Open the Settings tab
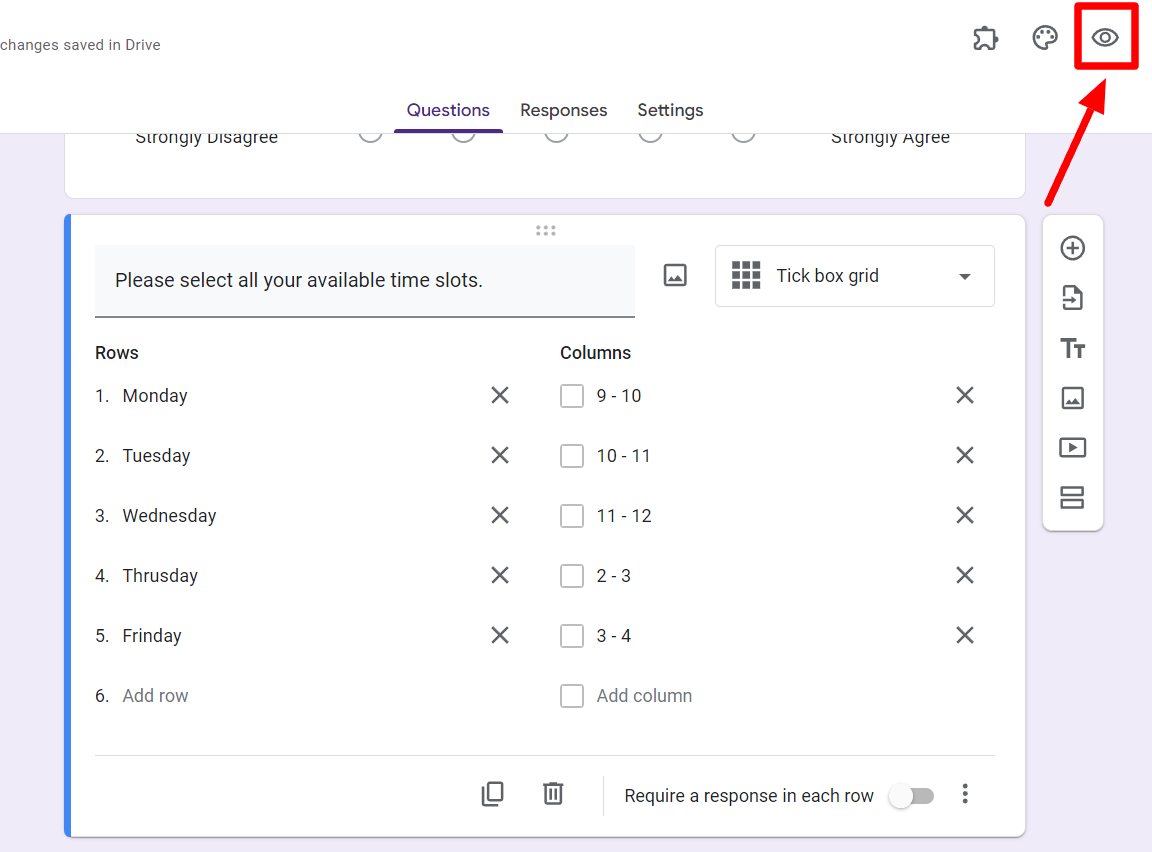This screenshot has width=1152, height=852. pos(670,110)
